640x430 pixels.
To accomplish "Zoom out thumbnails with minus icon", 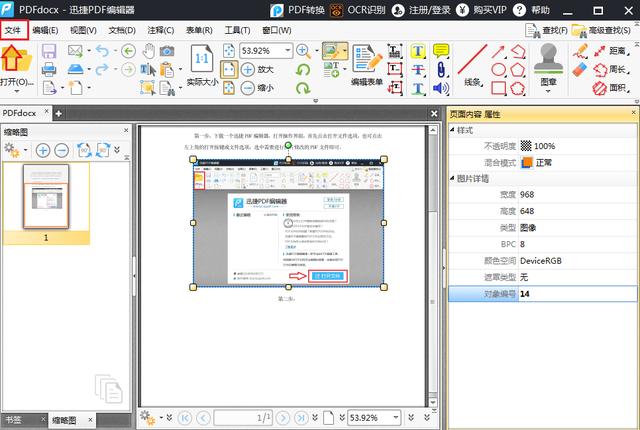I will pyautogui.click(x=62, y=151).
